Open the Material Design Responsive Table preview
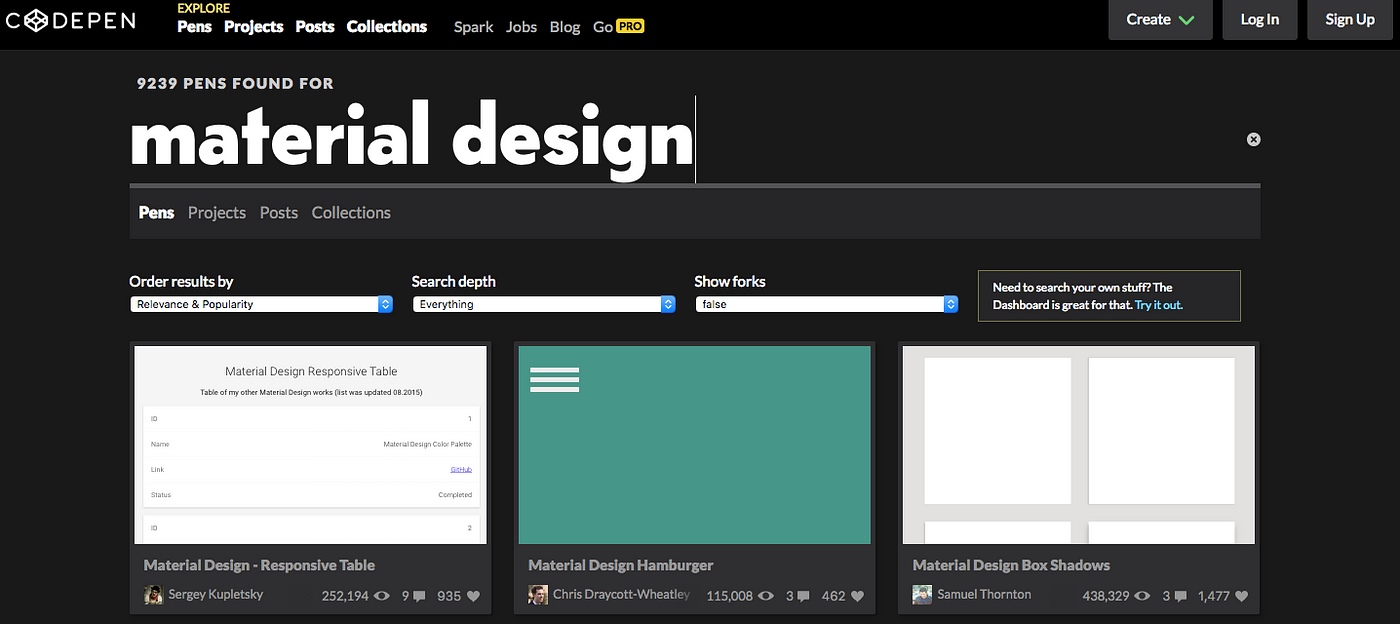 (310, 445)
